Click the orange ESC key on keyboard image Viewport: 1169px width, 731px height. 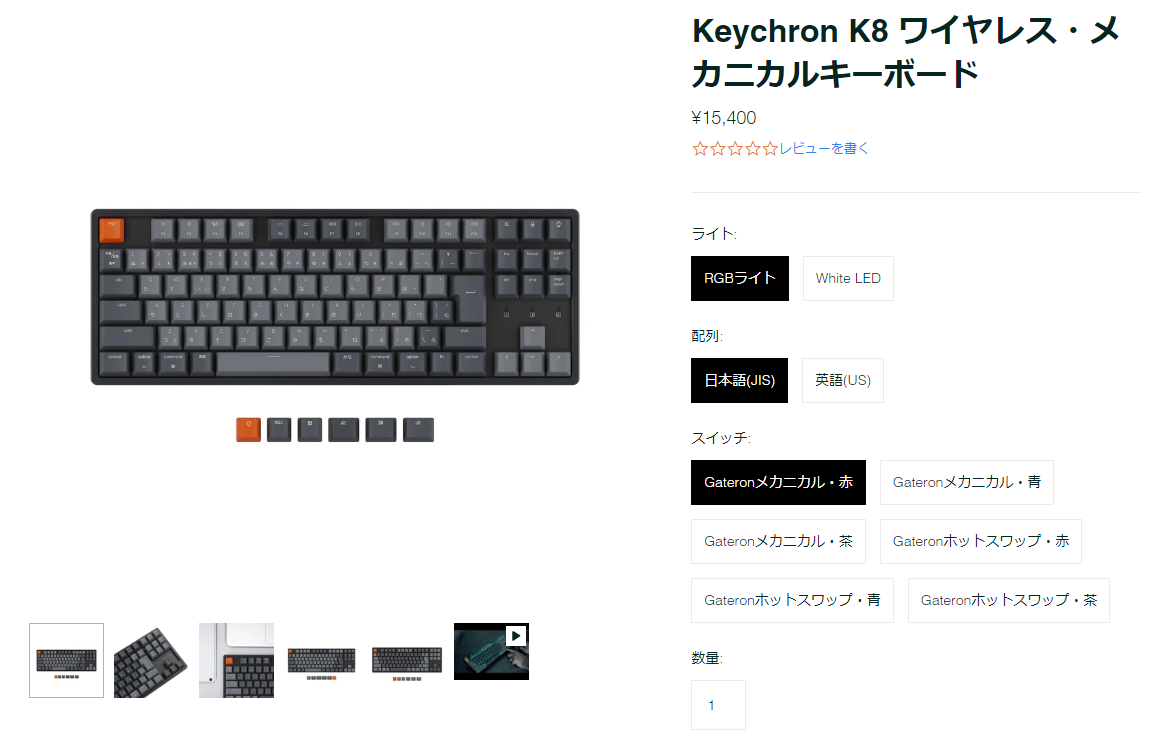[x=112, y=230]
